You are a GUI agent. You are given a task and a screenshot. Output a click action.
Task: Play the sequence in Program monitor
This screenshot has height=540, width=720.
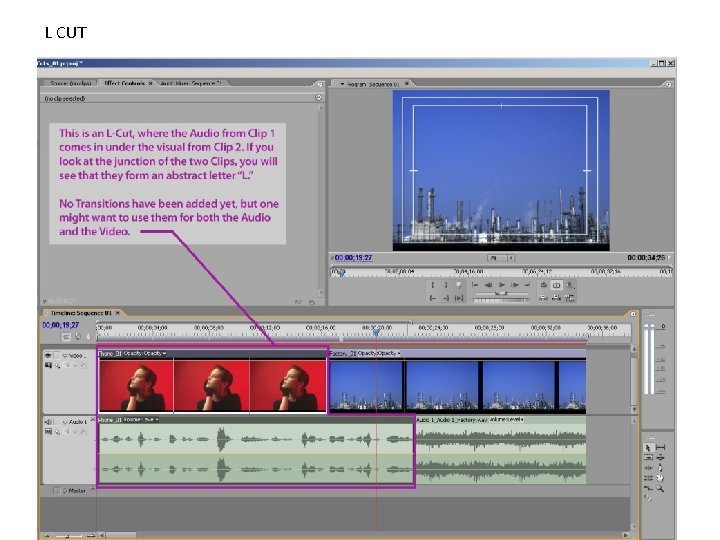[x=502, y=285]
